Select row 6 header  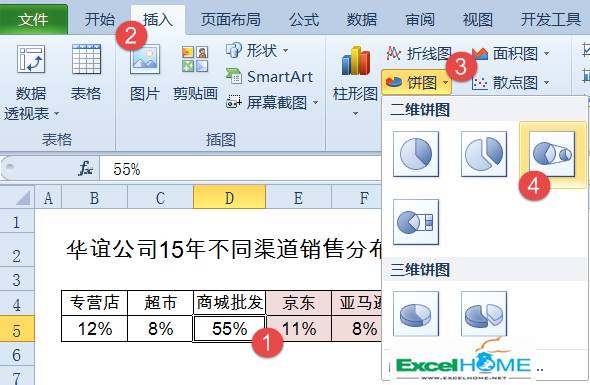click(x=17, y=355)
